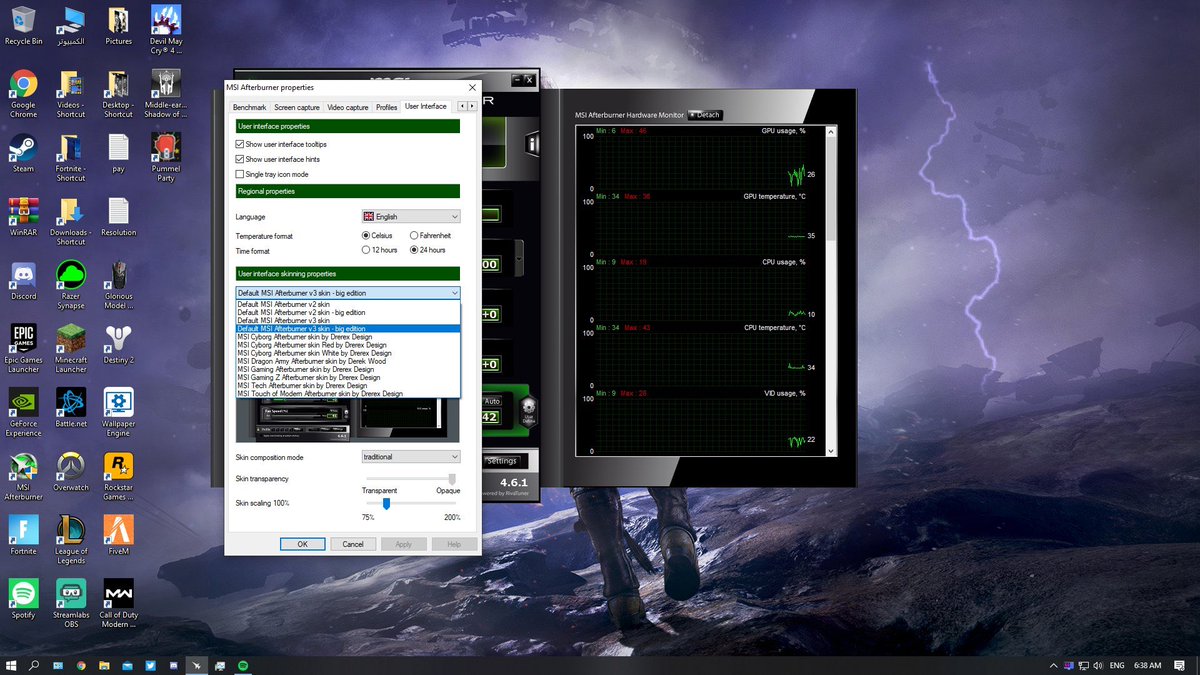Click Detach in the Hardware Monitor
Image resolution: width=1200 pixels, height=675 pixels.
tap(704, 115)
